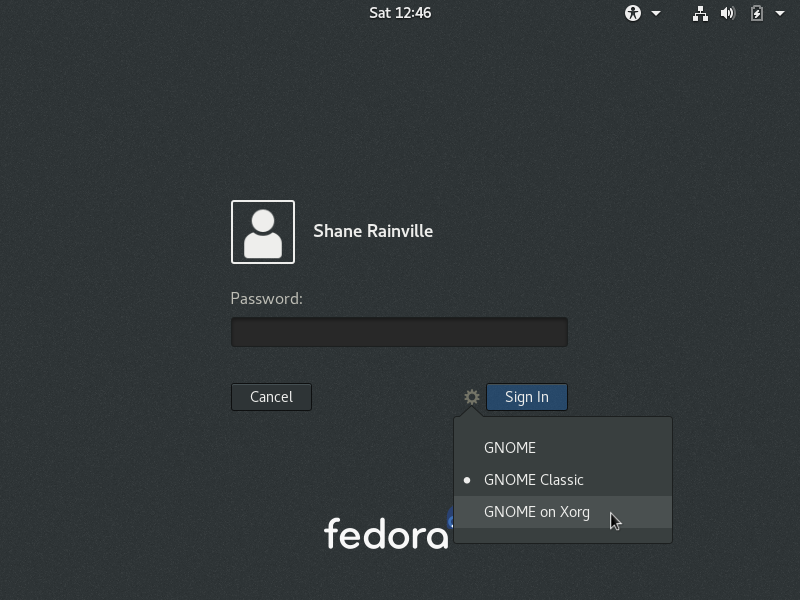
Task: Click the Shane Rainville avatar picture
Action: [263, 232]
